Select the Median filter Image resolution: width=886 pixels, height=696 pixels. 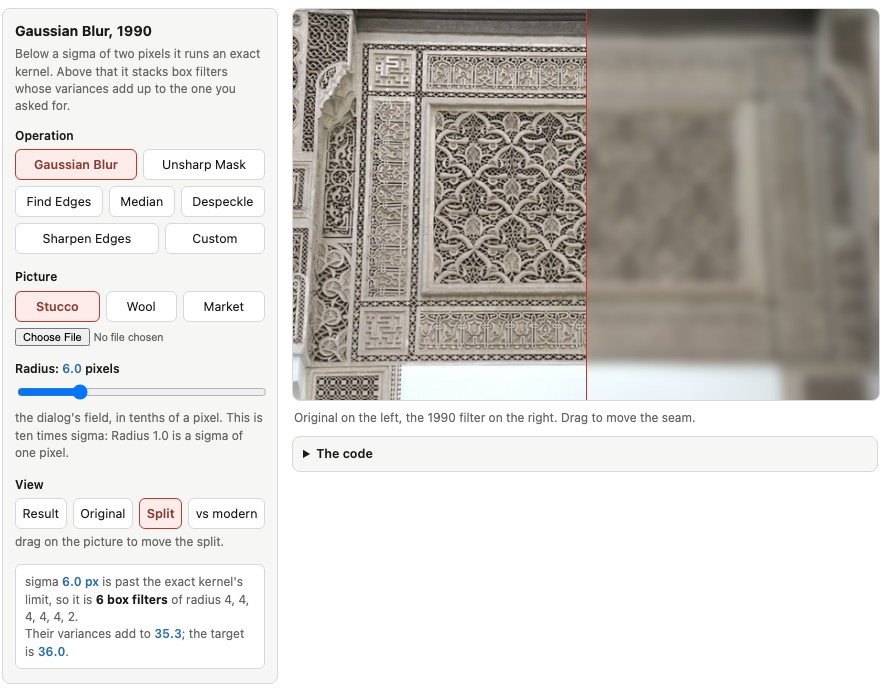pos(142,202)
